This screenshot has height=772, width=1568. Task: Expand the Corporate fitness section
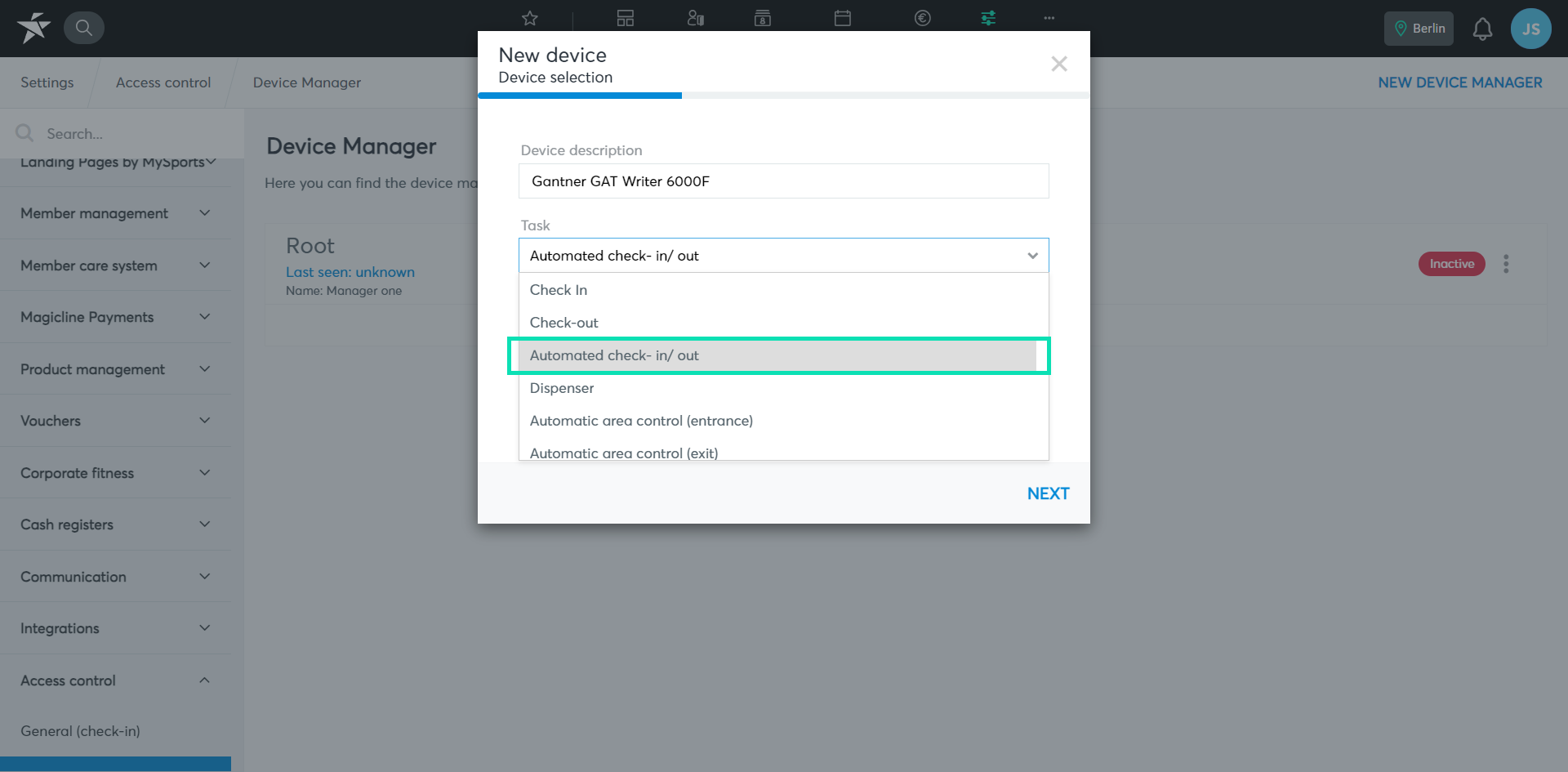[x=116, y=473]
